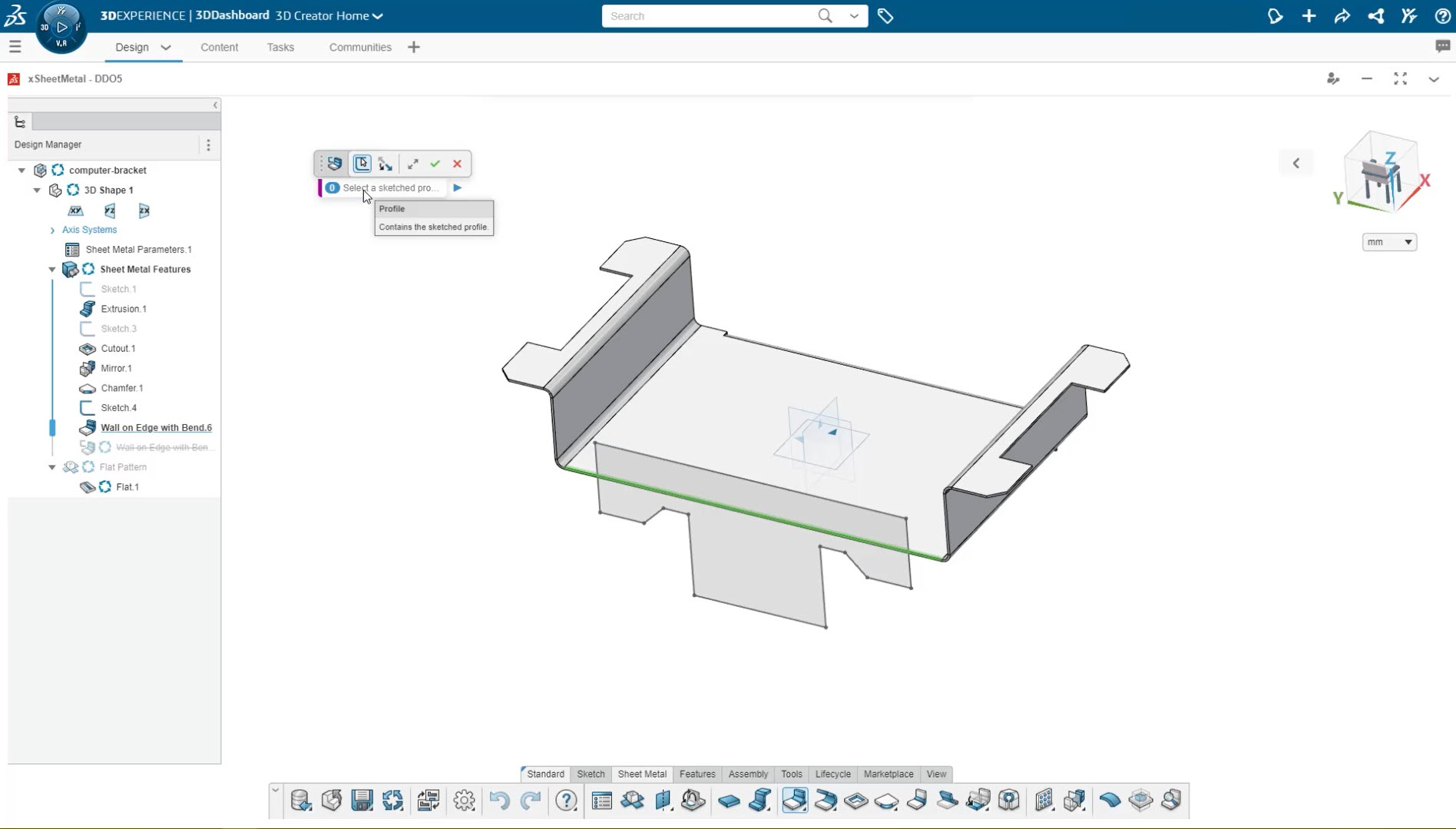Select Sheet Metal Parameters.1 in the tree

pyautogui.click(x=138, y=250)
